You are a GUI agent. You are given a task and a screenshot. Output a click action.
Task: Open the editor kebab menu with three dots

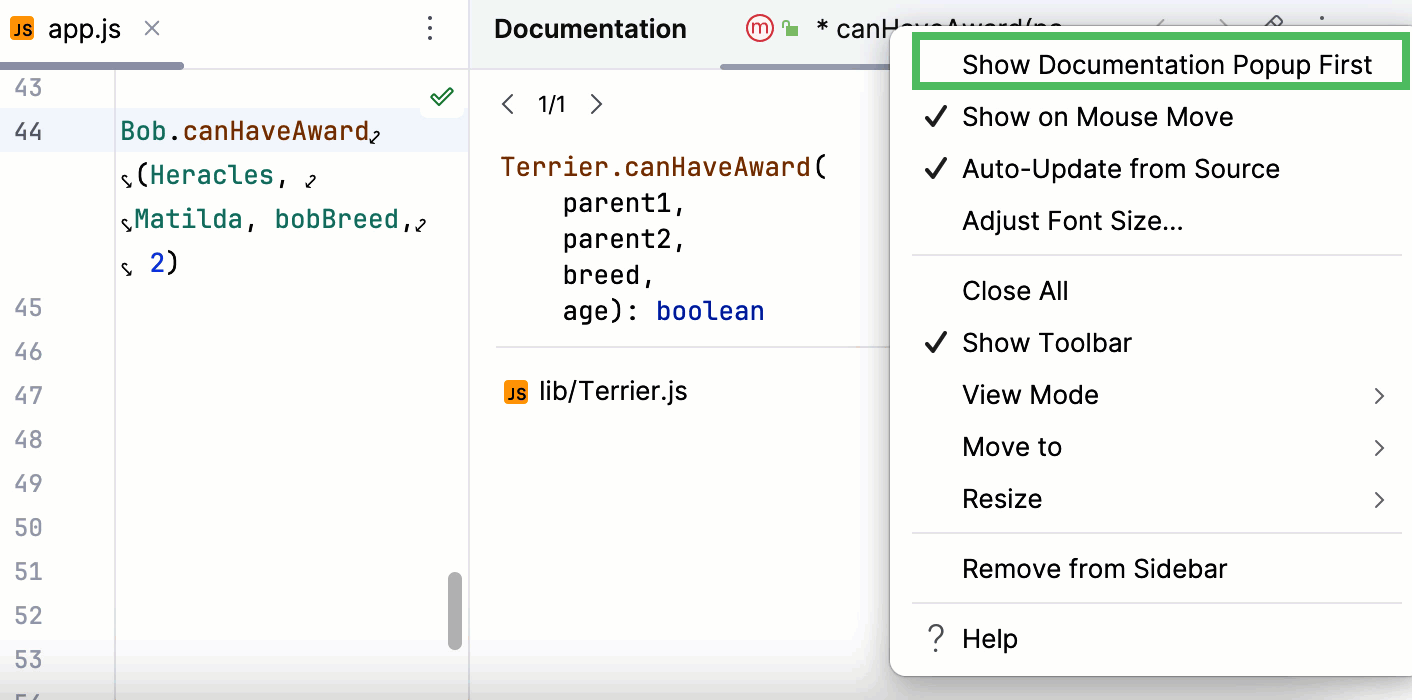pyautogui.click(x=430, y=29)
